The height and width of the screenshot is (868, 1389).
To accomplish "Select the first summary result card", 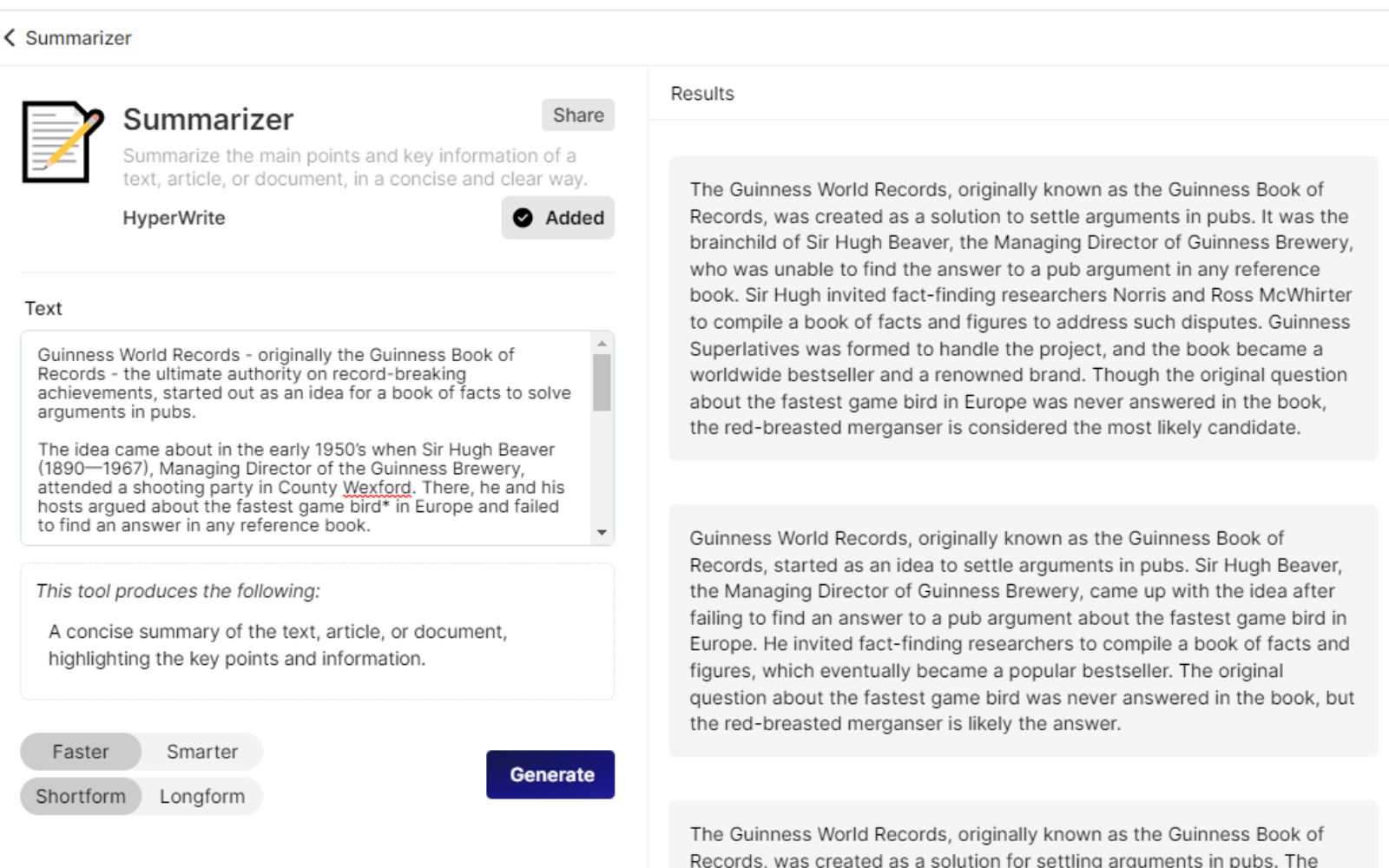I will 1023,308.
